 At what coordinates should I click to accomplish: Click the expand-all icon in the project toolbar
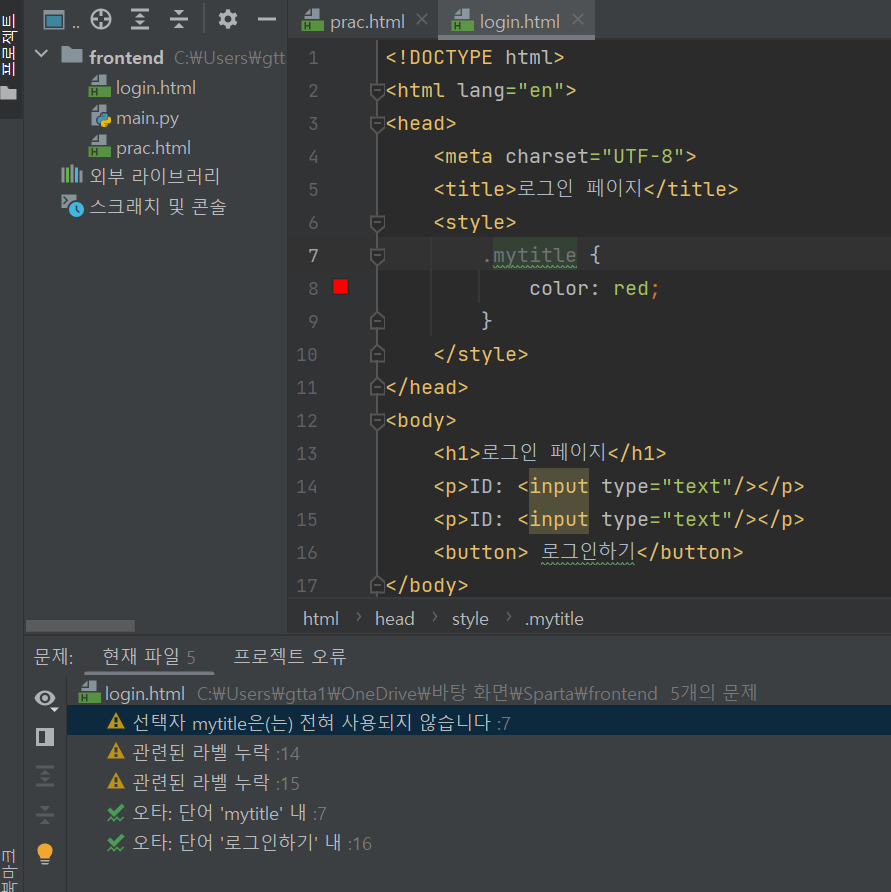click(139, 20)
